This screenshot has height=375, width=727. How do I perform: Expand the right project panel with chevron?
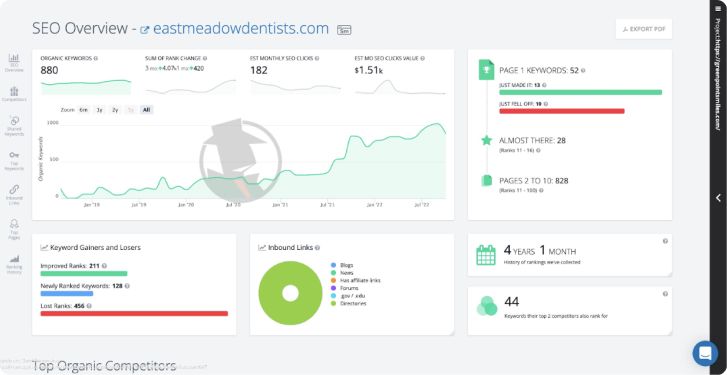pos(718,198)
